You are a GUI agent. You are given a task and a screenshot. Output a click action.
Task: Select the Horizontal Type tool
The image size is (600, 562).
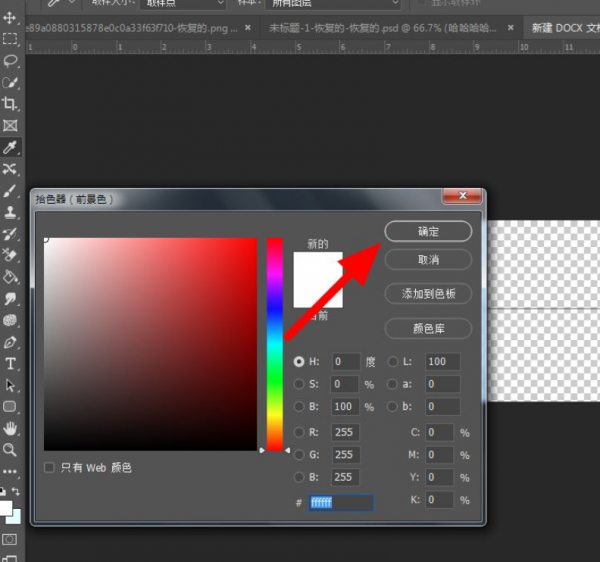[10, 363]
